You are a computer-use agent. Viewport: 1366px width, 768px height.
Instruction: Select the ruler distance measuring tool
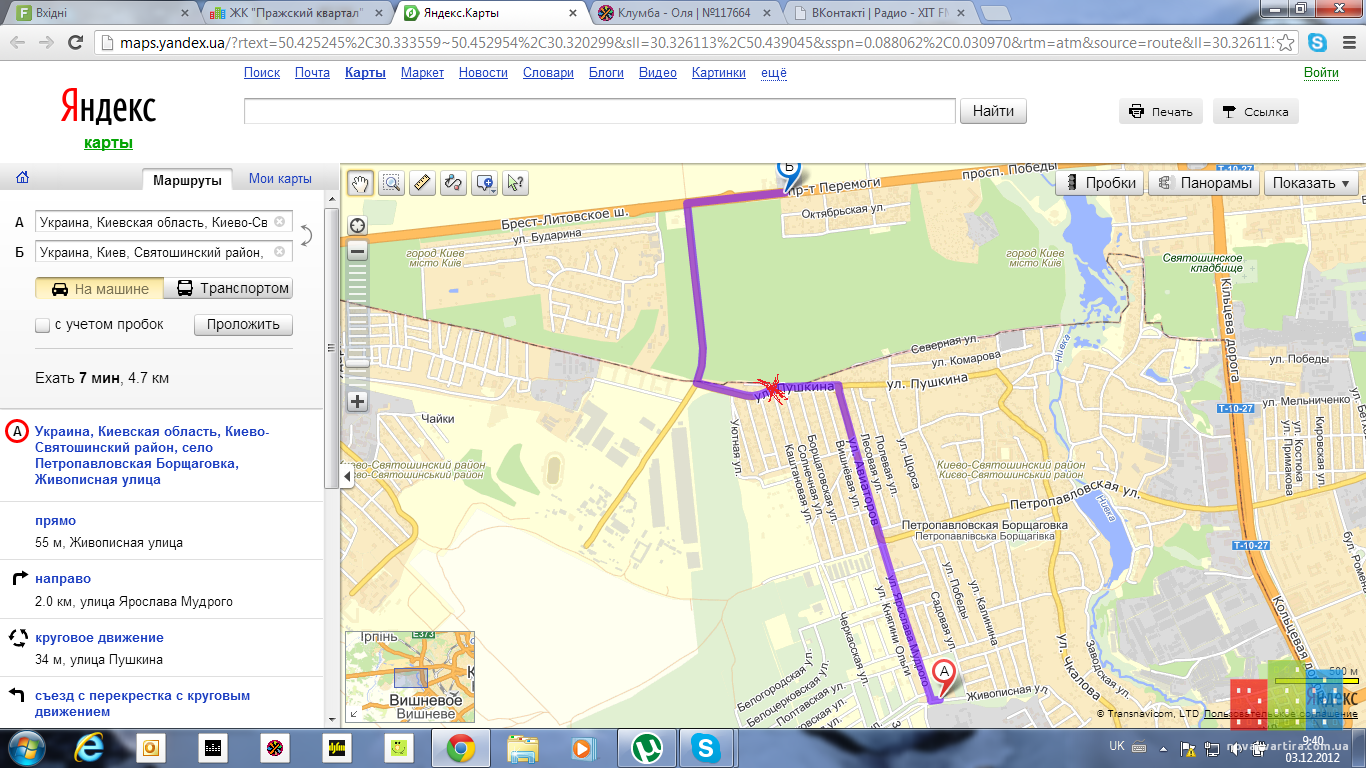point(422,183)
